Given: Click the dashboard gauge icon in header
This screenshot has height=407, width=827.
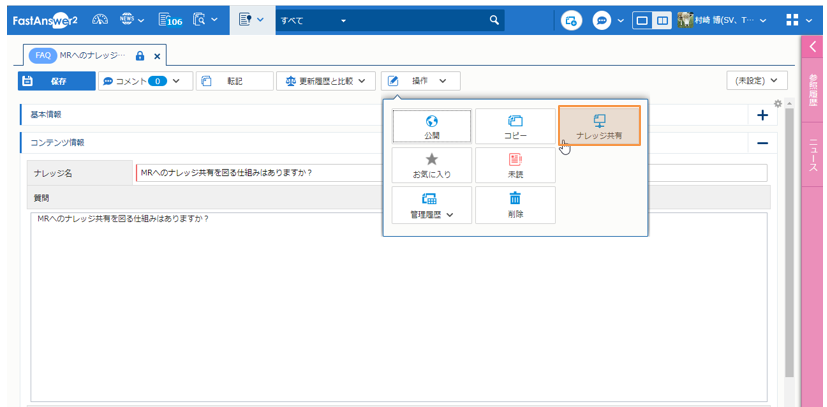Looking at the screenshot, I should click(100, 19).
